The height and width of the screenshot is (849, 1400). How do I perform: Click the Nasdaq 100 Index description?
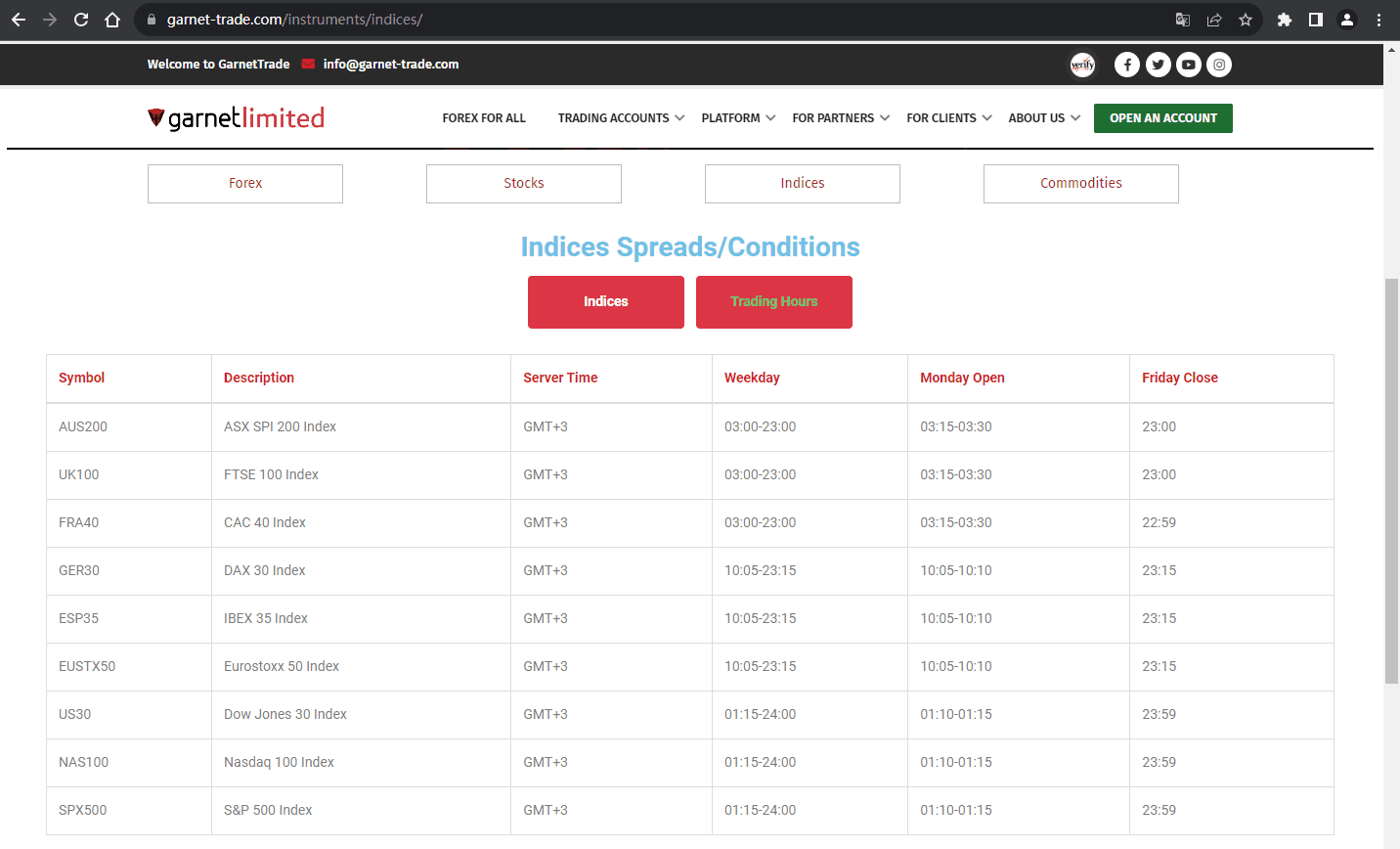pyautogui.click(x=279, y=762)
